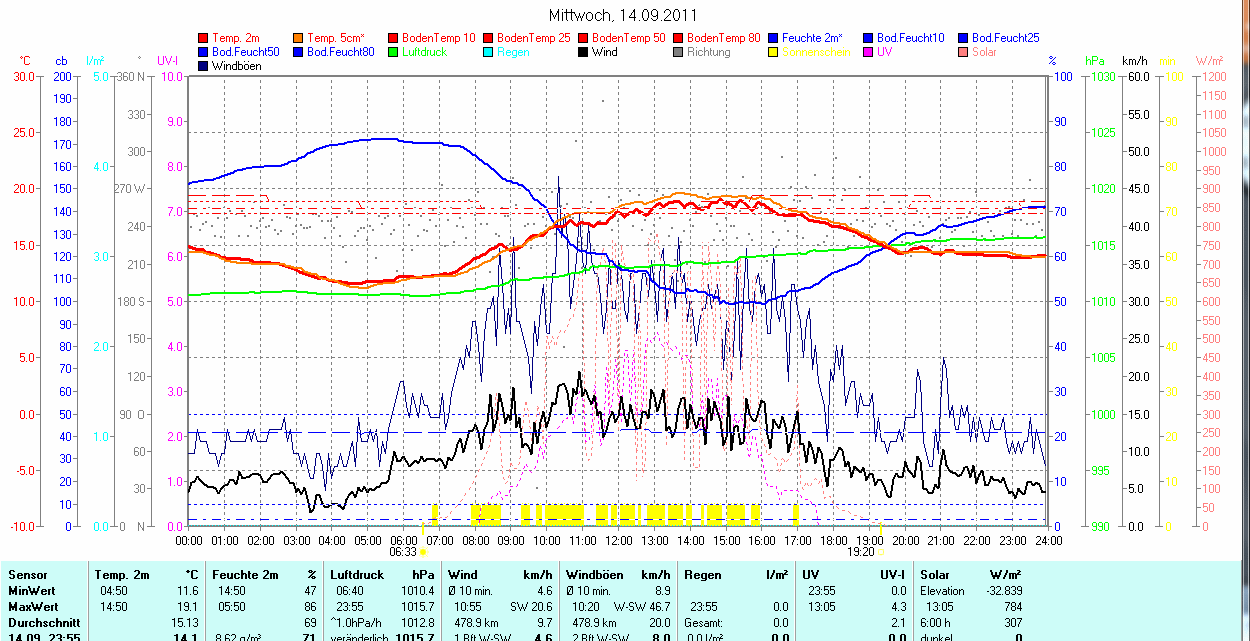The height and width of the screenshot is (641, 1250).
Task: Select the Solar legend label
Action: point(985,52)
